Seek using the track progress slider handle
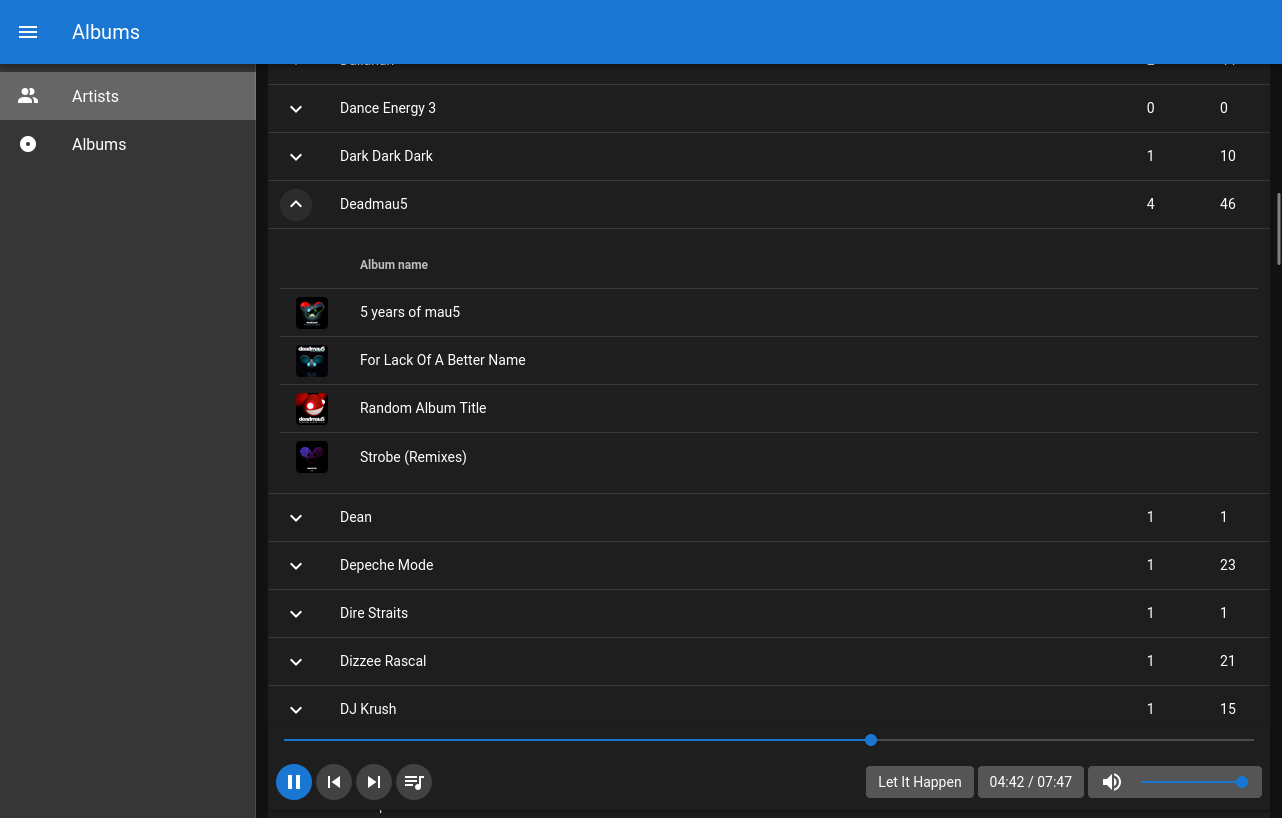This screenshot has width=1282, height=818. 871,740
